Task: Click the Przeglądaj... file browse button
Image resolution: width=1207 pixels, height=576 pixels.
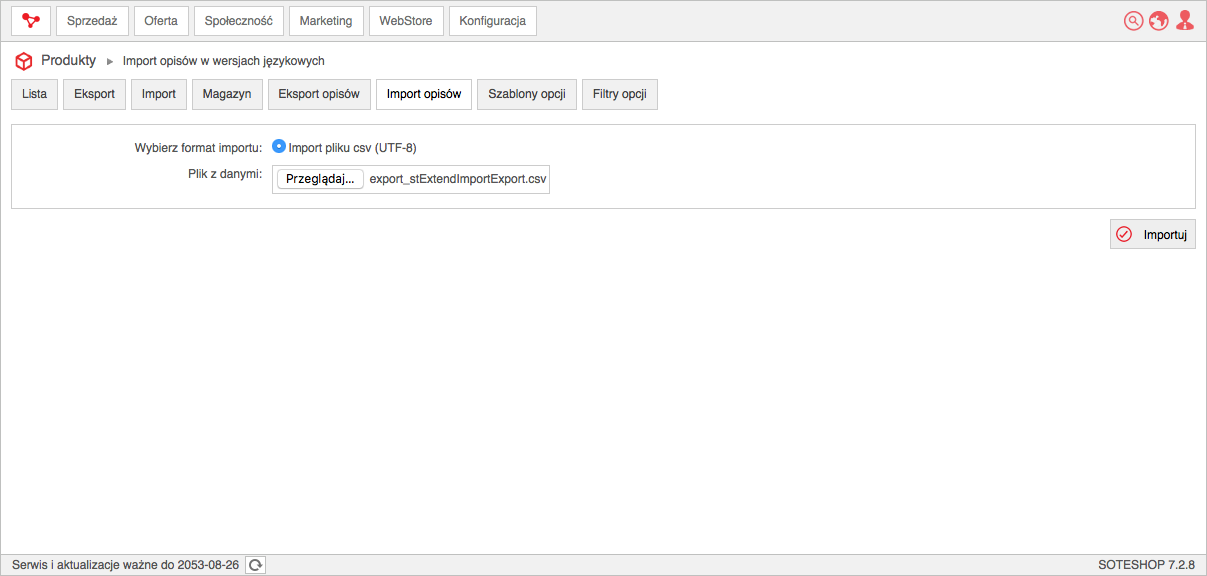Action: click(x=320, y=180)
